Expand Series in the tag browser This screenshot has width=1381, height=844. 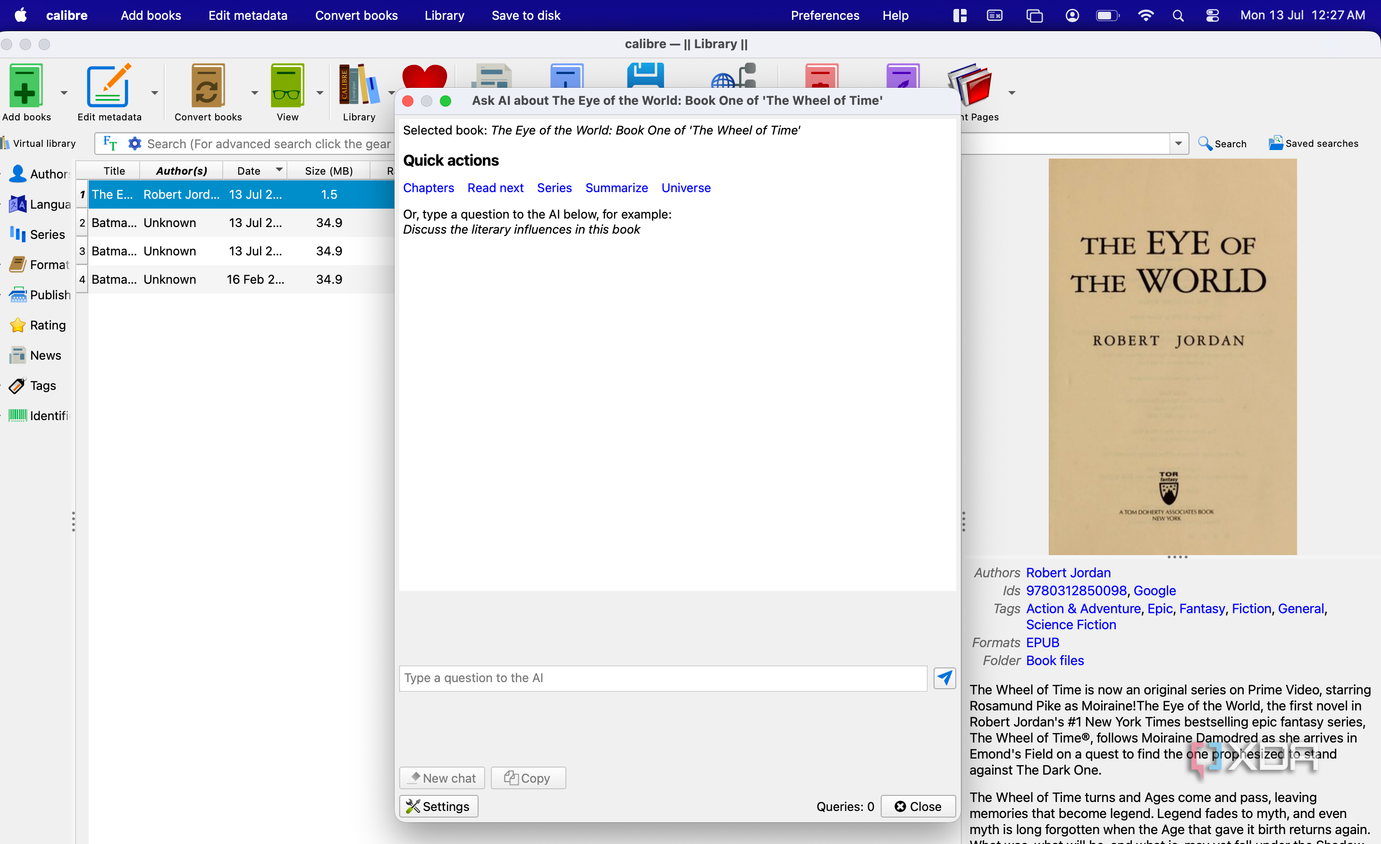(38, 234)
